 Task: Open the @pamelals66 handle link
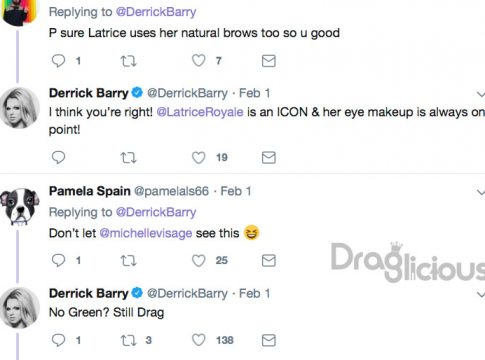point(171,191)
